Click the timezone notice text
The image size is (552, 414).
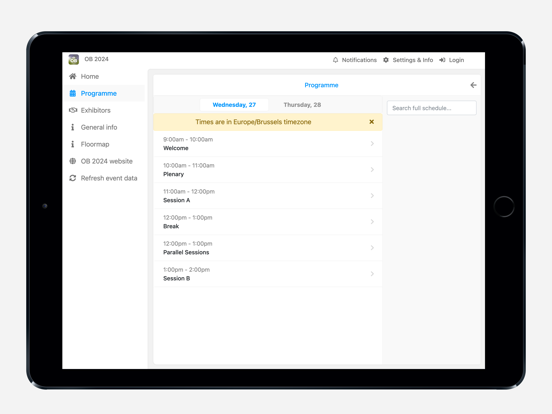coord(253,122)
